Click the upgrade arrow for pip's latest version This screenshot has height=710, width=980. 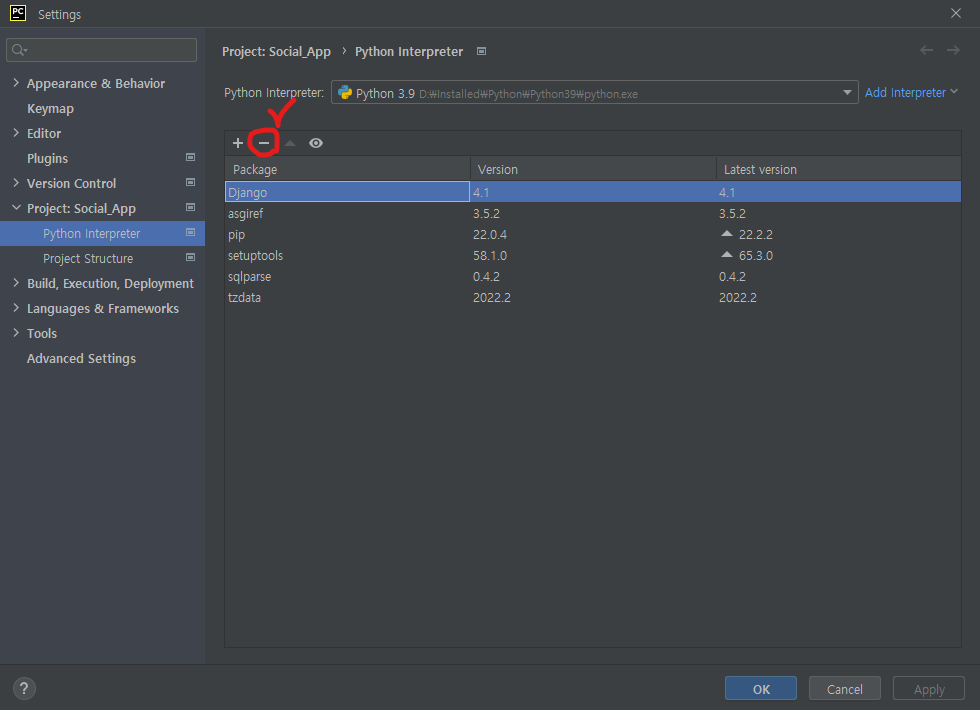pos(726,234)
